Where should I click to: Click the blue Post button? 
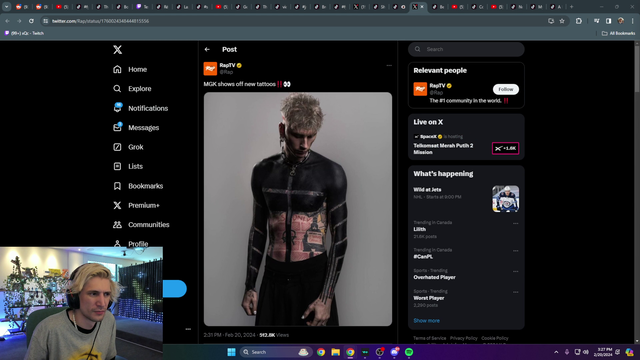175,289
